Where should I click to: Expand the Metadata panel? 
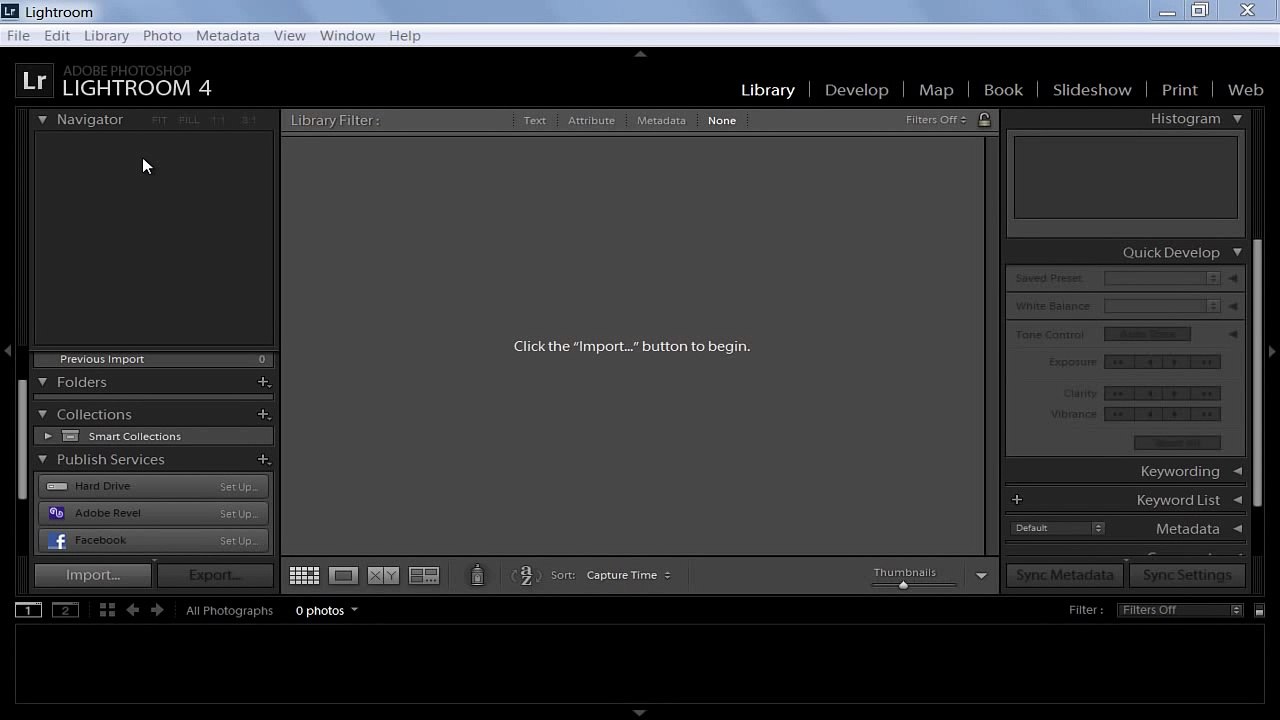[1237, 528]
